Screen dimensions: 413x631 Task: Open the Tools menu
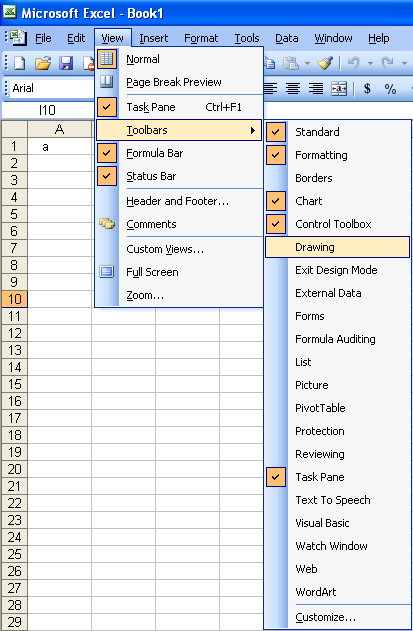point(247,38)
